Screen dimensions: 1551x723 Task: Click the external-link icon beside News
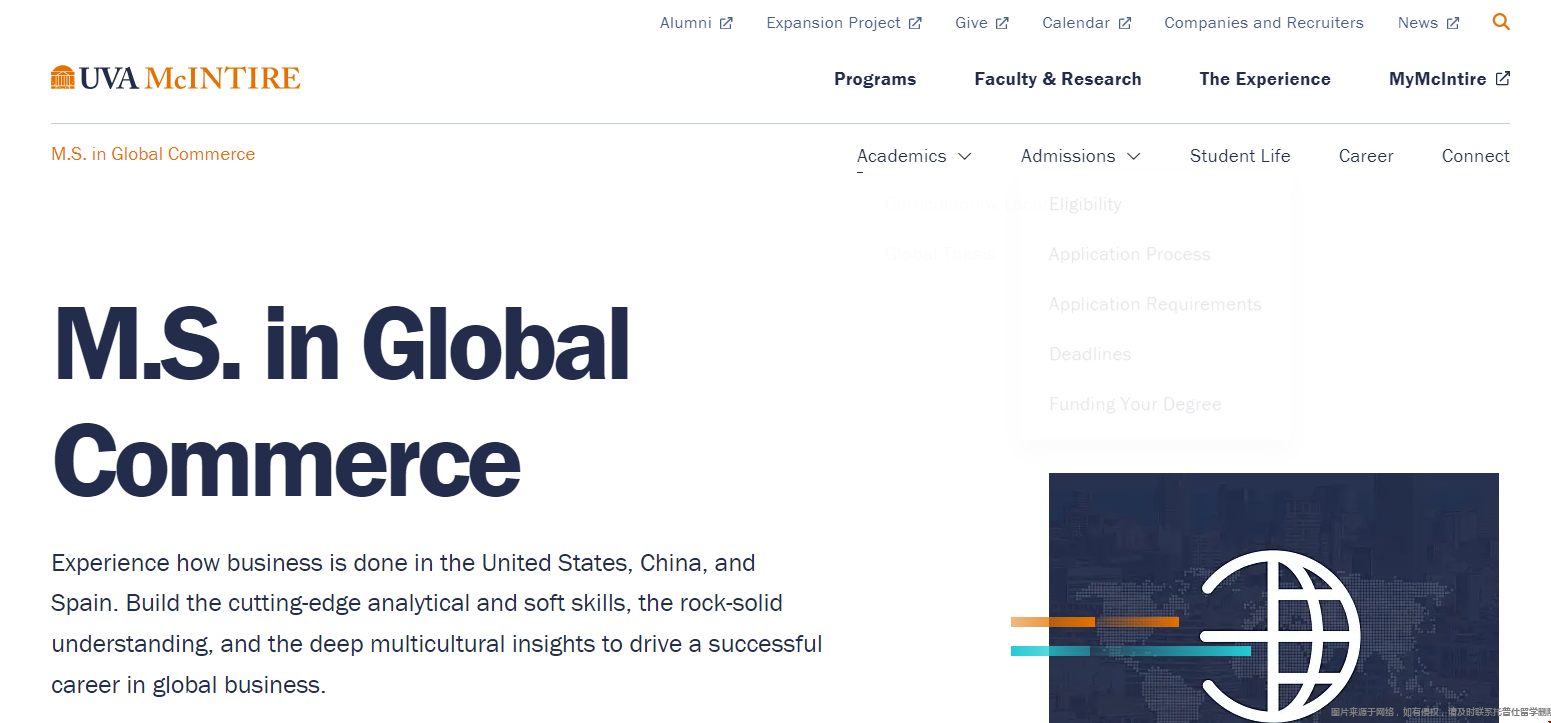(x=1453, y=23)
